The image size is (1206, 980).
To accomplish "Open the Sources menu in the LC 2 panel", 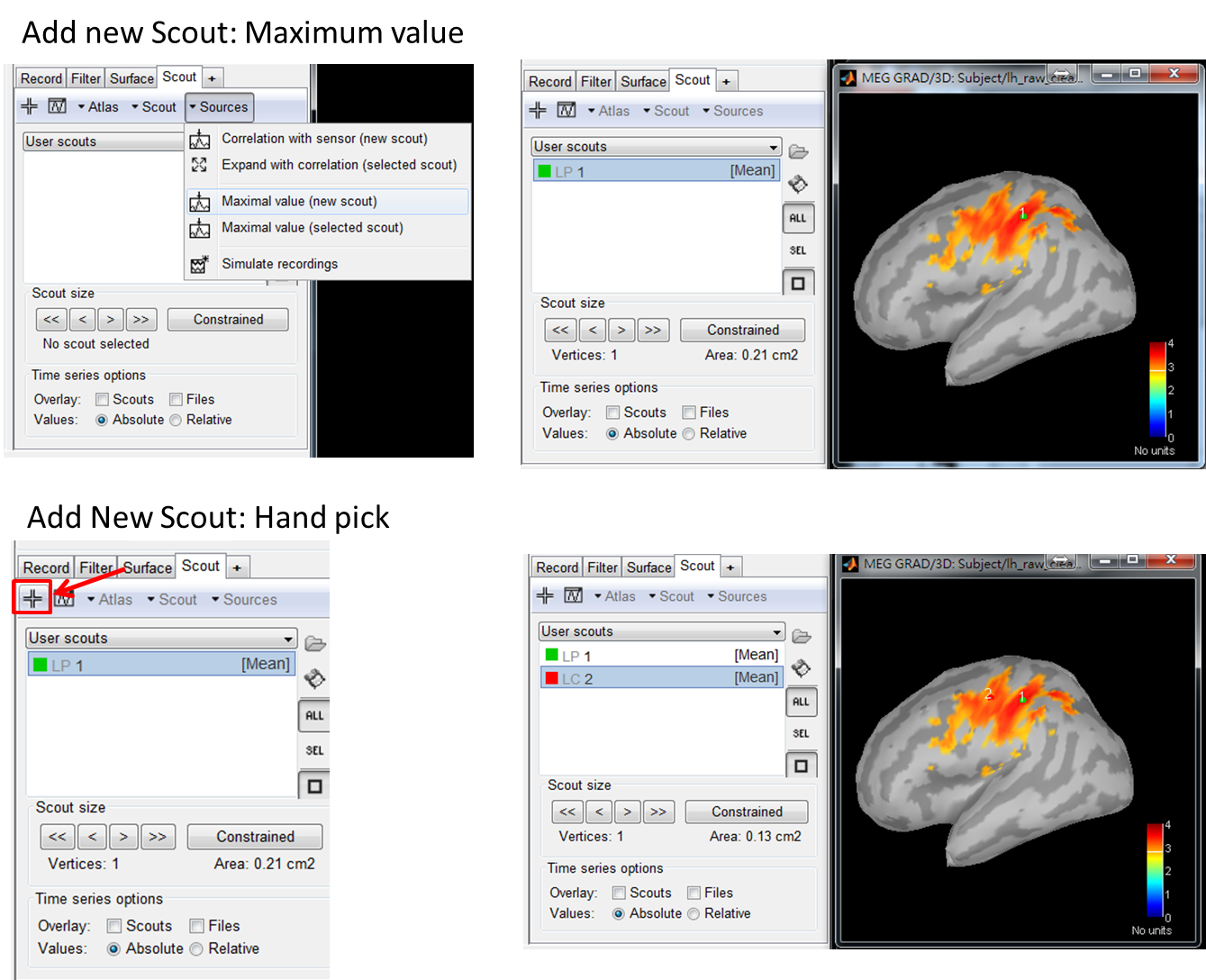I will [x=737, y=596].
